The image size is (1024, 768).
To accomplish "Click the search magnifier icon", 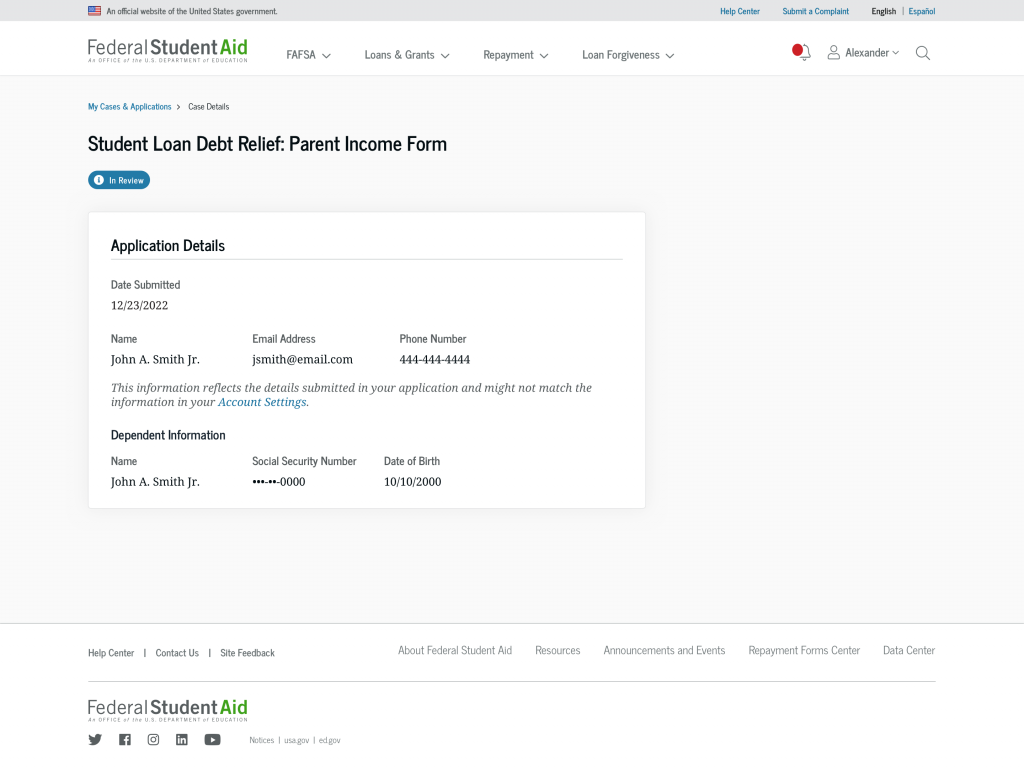I will tap(922, 53).
